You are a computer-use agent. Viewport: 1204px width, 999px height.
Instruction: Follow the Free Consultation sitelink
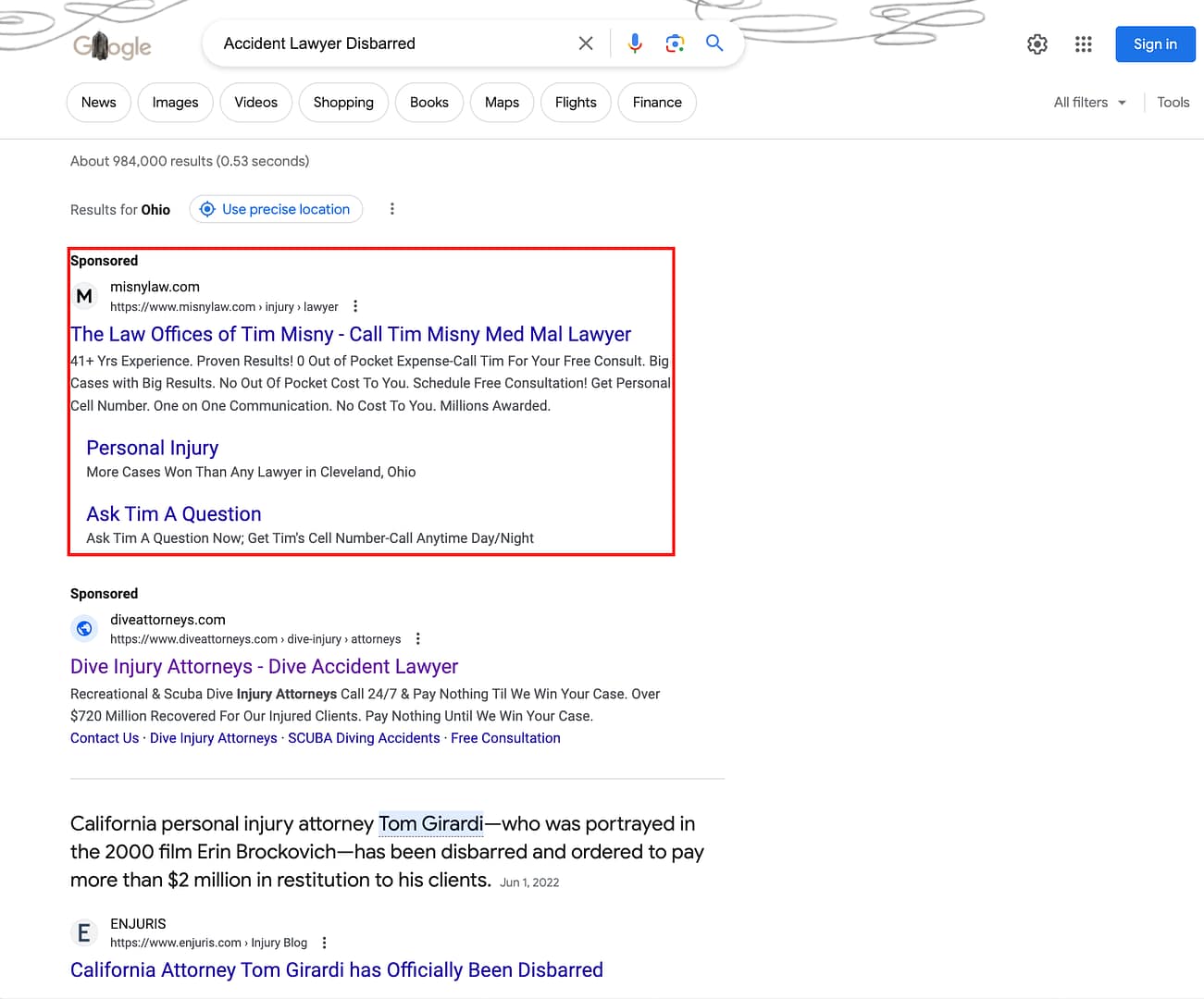pyautogui.click(x=505, y=738)
